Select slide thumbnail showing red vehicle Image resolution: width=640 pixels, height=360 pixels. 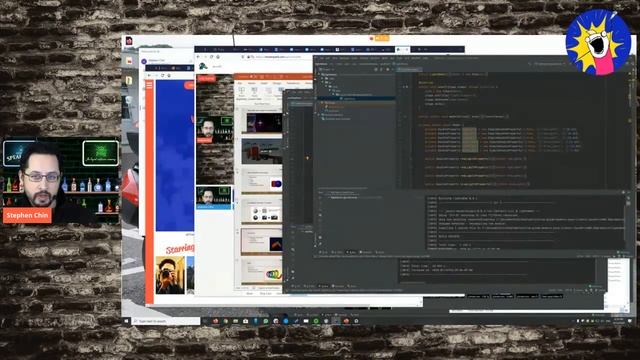262,151
